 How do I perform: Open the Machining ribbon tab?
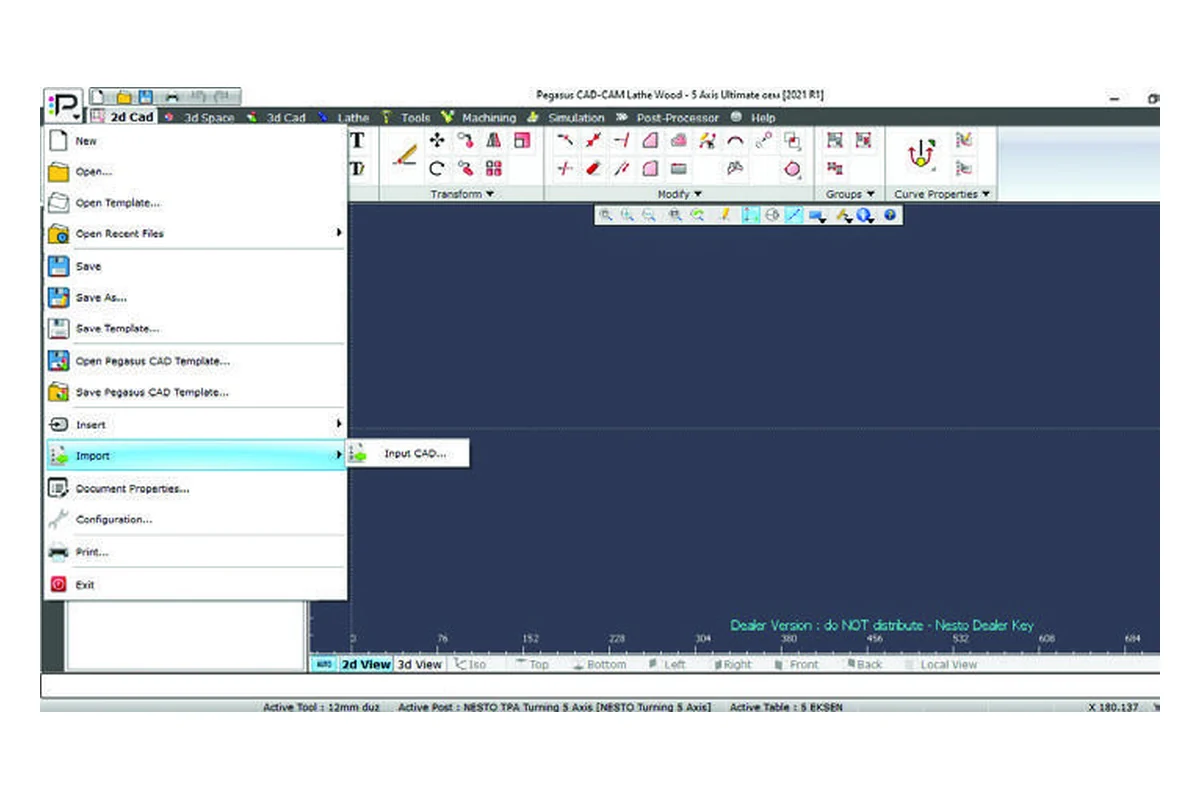pos(481,118)
